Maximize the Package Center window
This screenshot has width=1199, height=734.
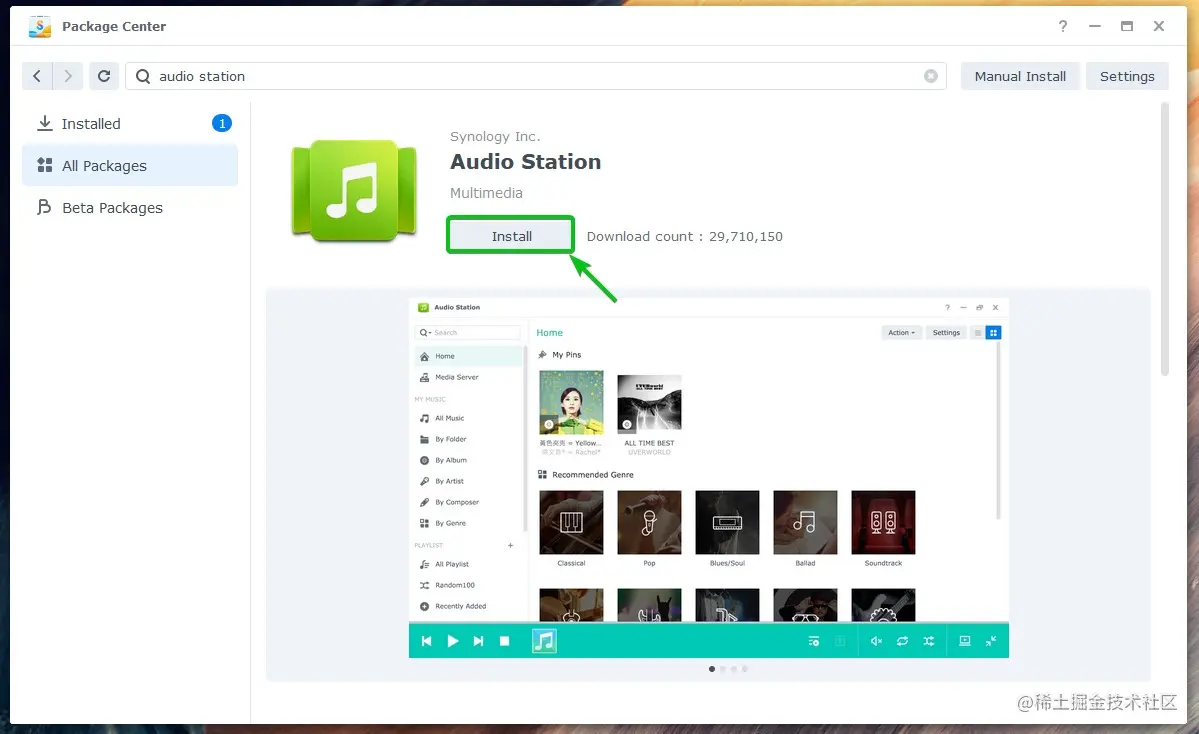pyautogui.click(x=1126, y=26)
